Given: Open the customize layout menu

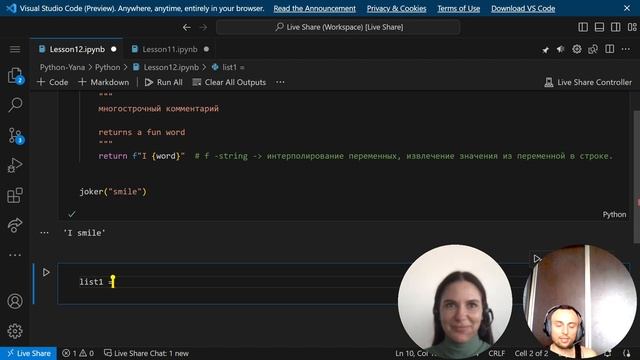Looking at the screenshot, I should pos(632,27).
